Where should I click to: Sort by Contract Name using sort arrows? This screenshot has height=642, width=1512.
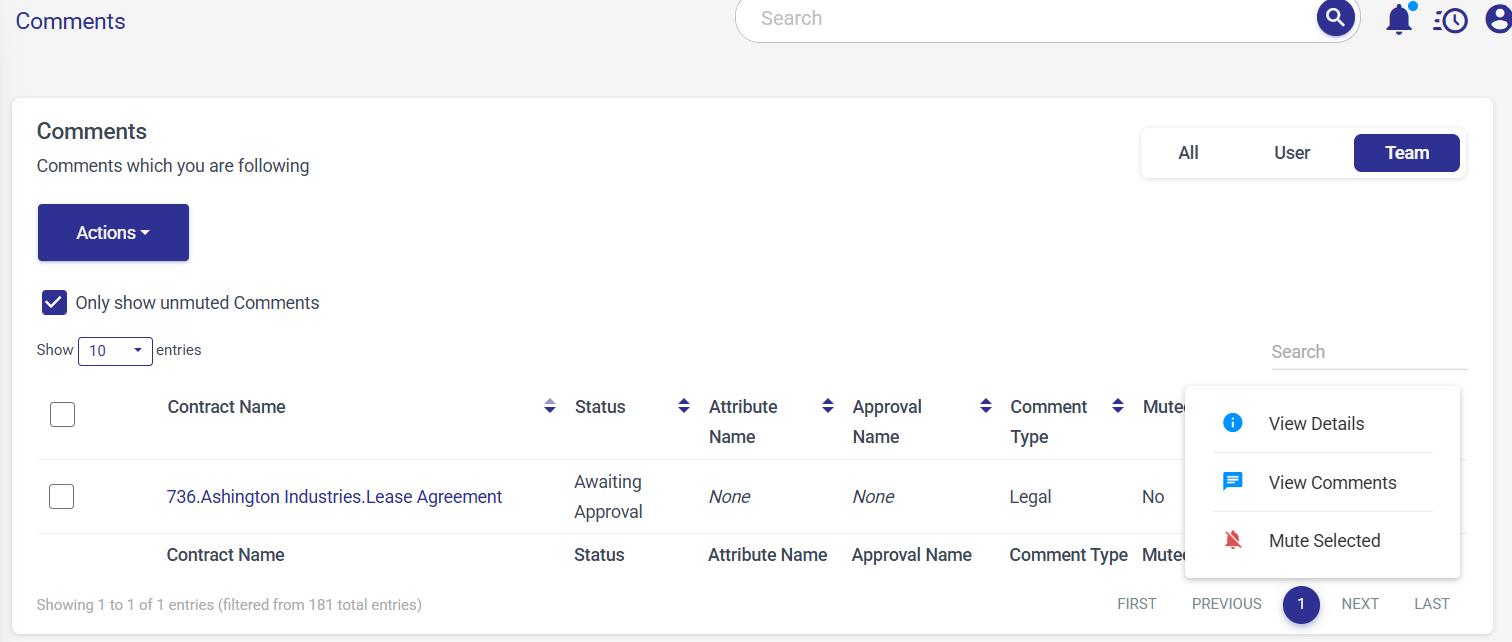tap(549, 406)
